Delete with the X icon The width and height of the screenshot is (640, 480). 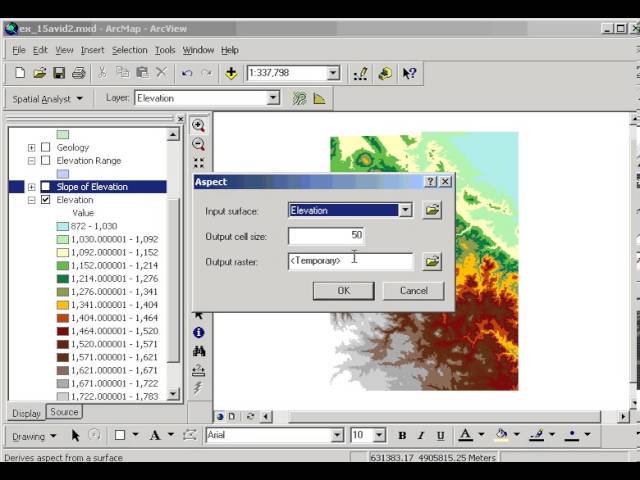coord(162,73)
